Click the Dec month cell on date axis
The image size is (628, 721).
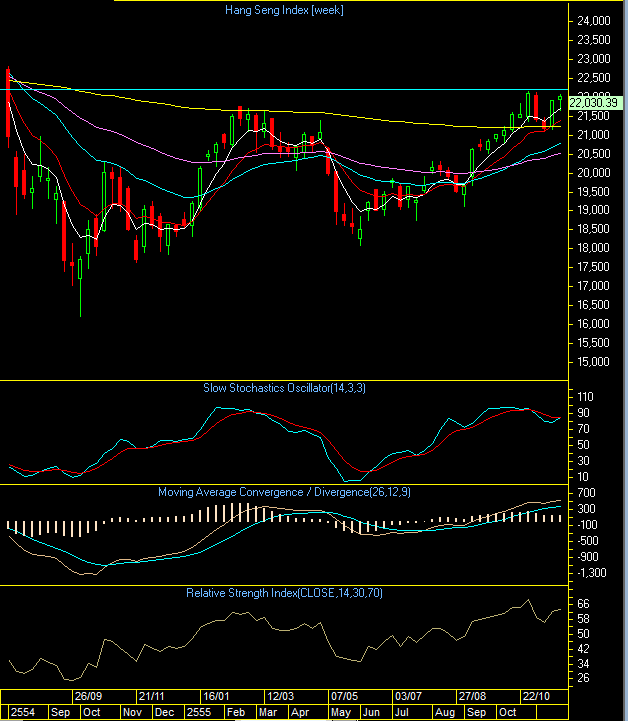coord(166,712)
